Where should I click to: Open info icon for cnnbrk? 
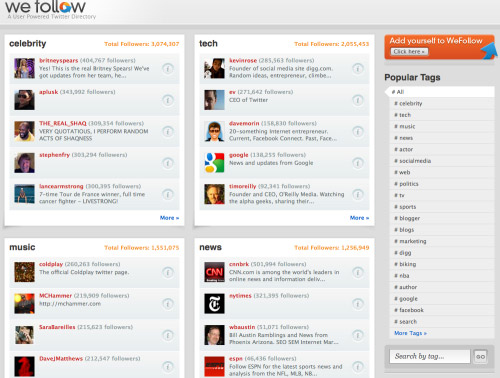pos(358,273)
